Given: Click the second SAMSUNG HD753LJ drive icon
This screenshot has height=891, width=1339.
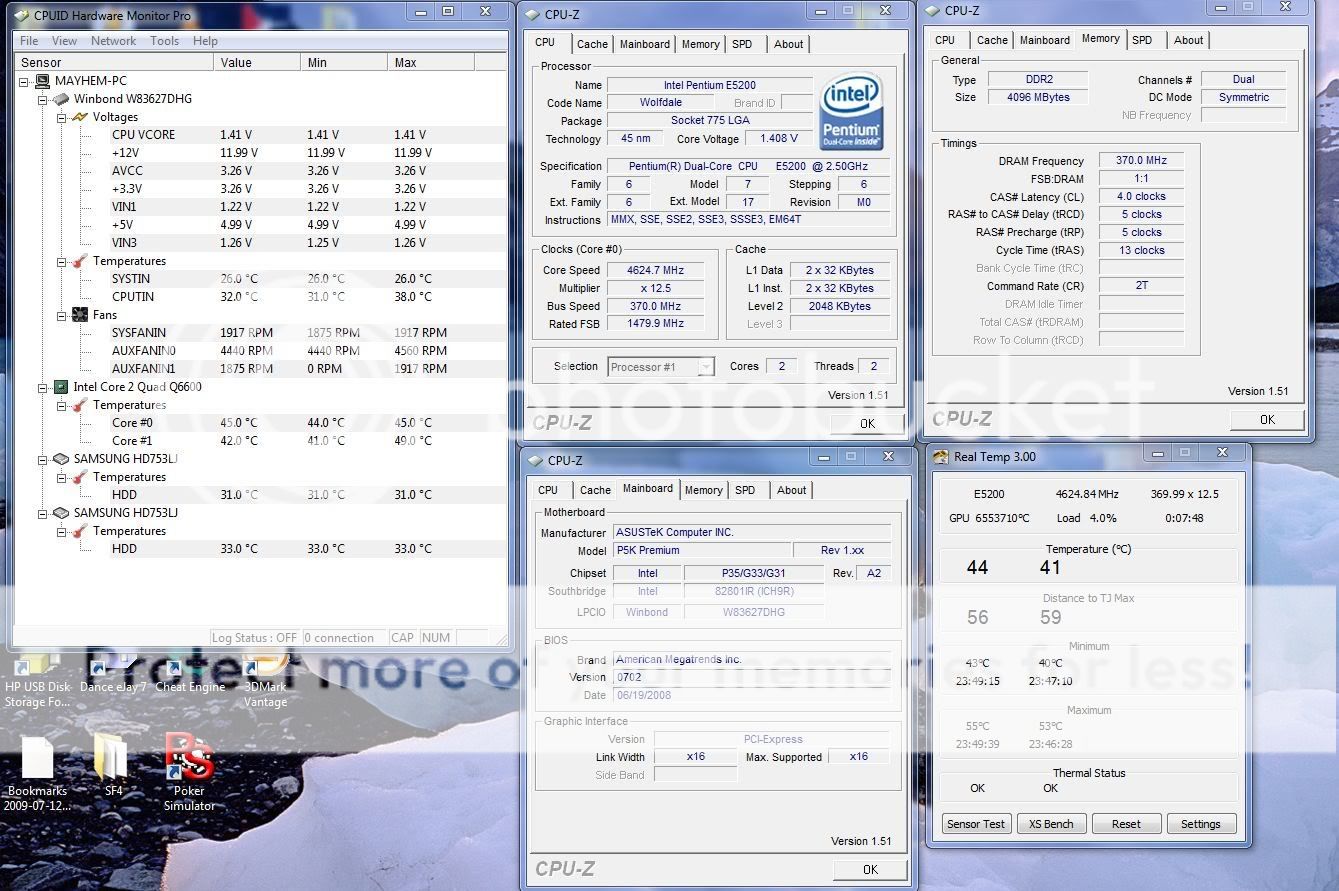Looking at the screenshot, I should tap(61, 513).
